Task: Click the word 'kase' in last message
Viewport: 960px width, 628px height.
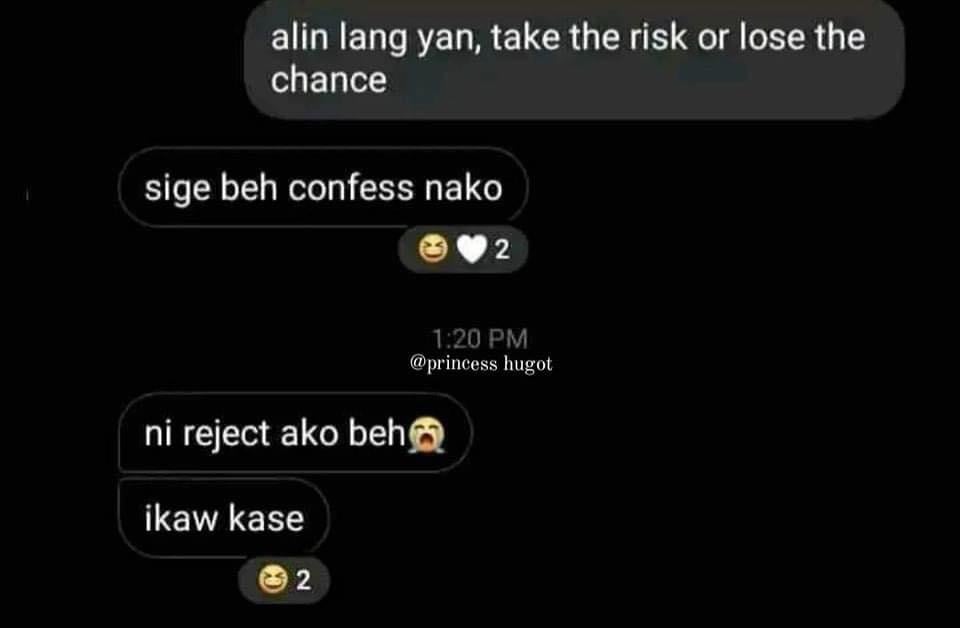Action: coord(266,518)
